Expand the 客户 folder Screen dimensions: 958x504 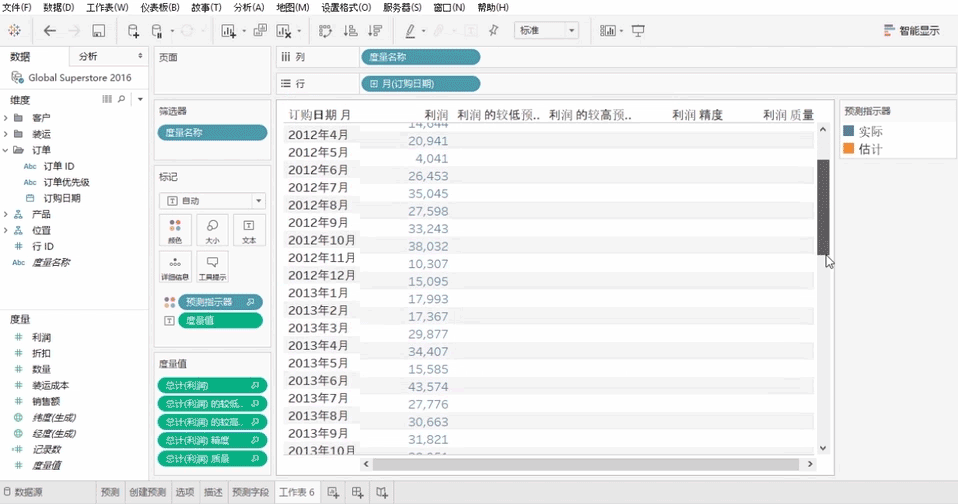pyautogui.click(x=6, y=118)
